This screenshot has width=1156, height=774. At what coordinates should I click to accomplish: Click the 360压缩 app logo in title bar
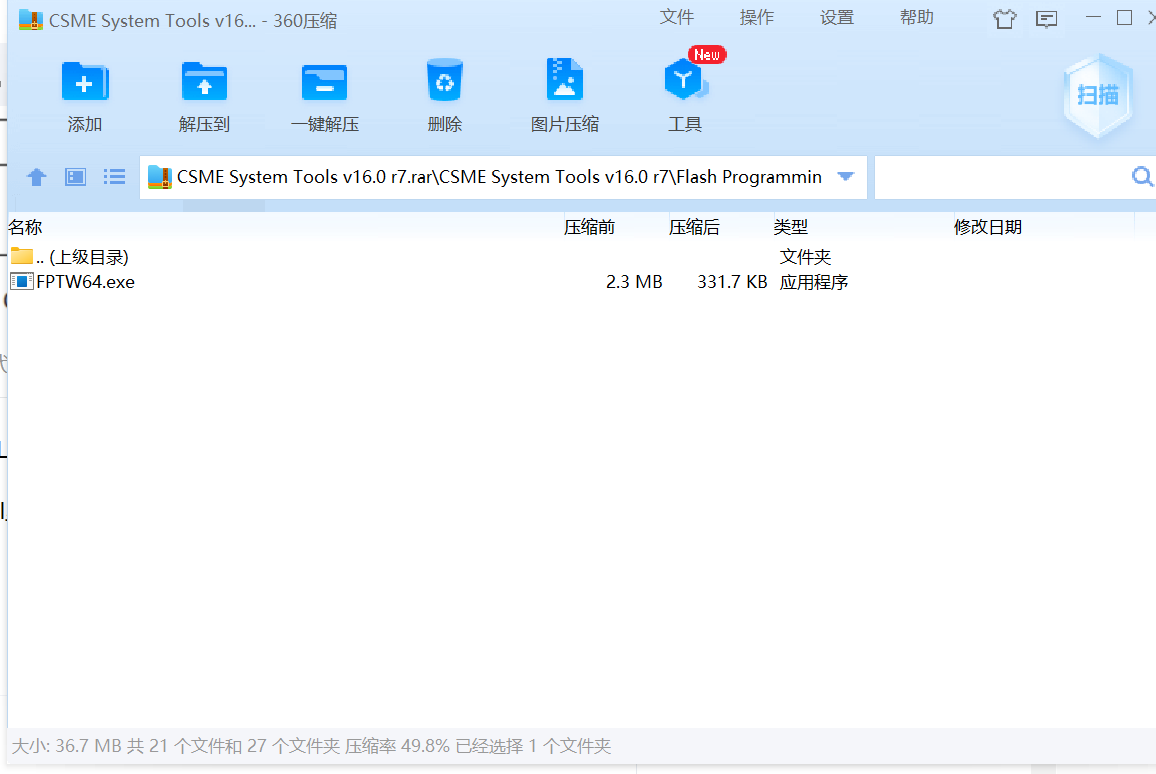[x=30, y=20]
